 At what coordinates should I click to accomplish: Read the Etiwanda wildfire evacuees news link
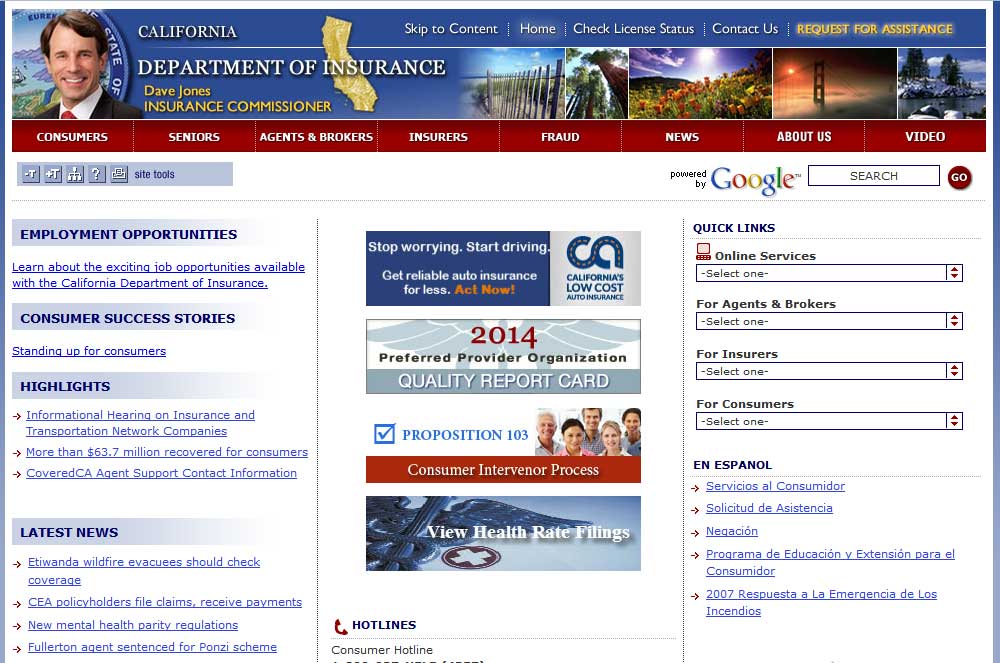click(144, 571)
